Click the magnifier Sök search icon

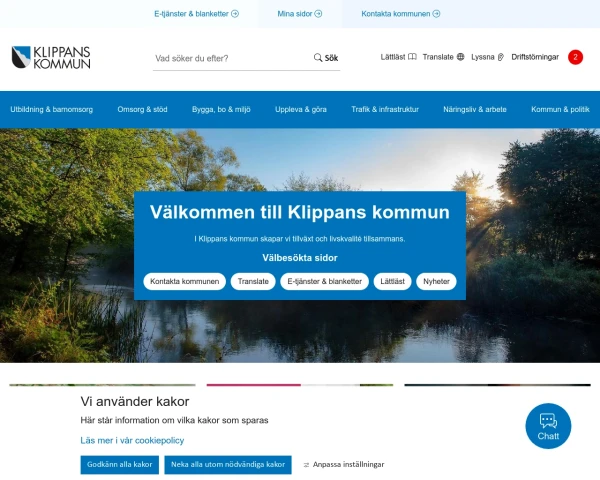(x=318, y=58)
